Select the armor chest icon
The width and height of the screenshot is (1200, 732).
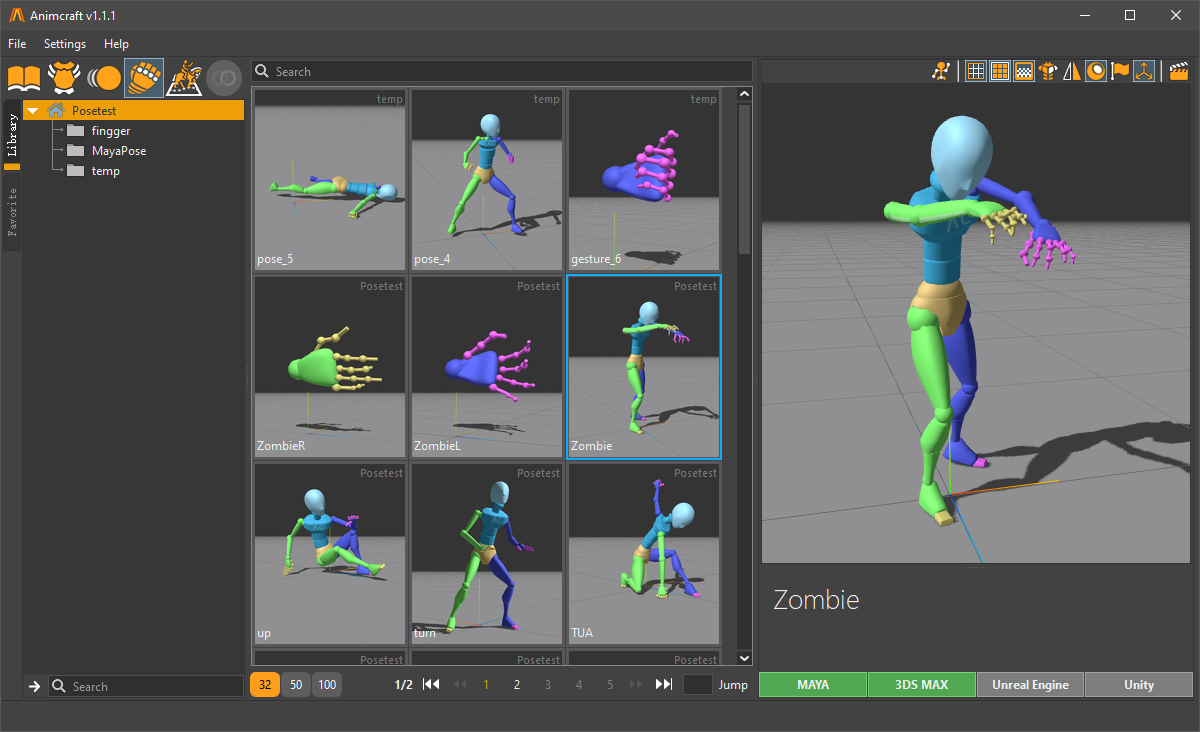(x=64, y=77)
